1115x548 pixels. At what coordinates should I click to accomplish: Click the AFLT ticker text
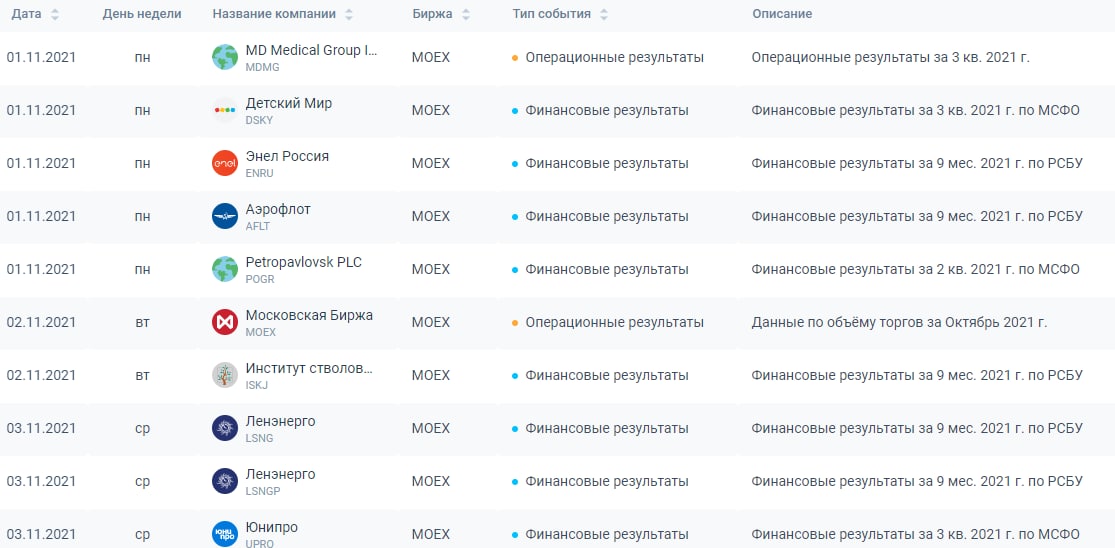(x=257, y=226)
